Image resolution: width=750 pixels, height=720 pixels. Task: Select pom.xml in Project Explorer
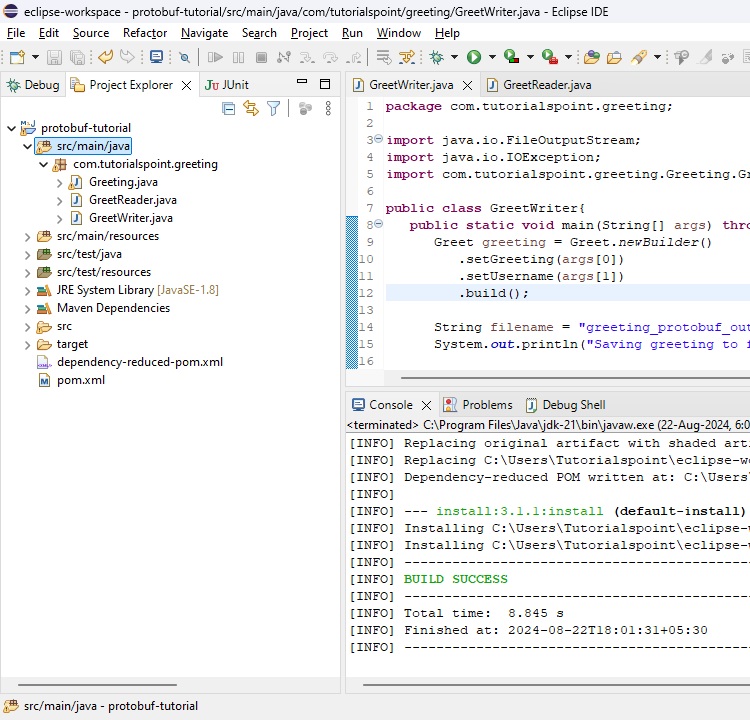80,380
